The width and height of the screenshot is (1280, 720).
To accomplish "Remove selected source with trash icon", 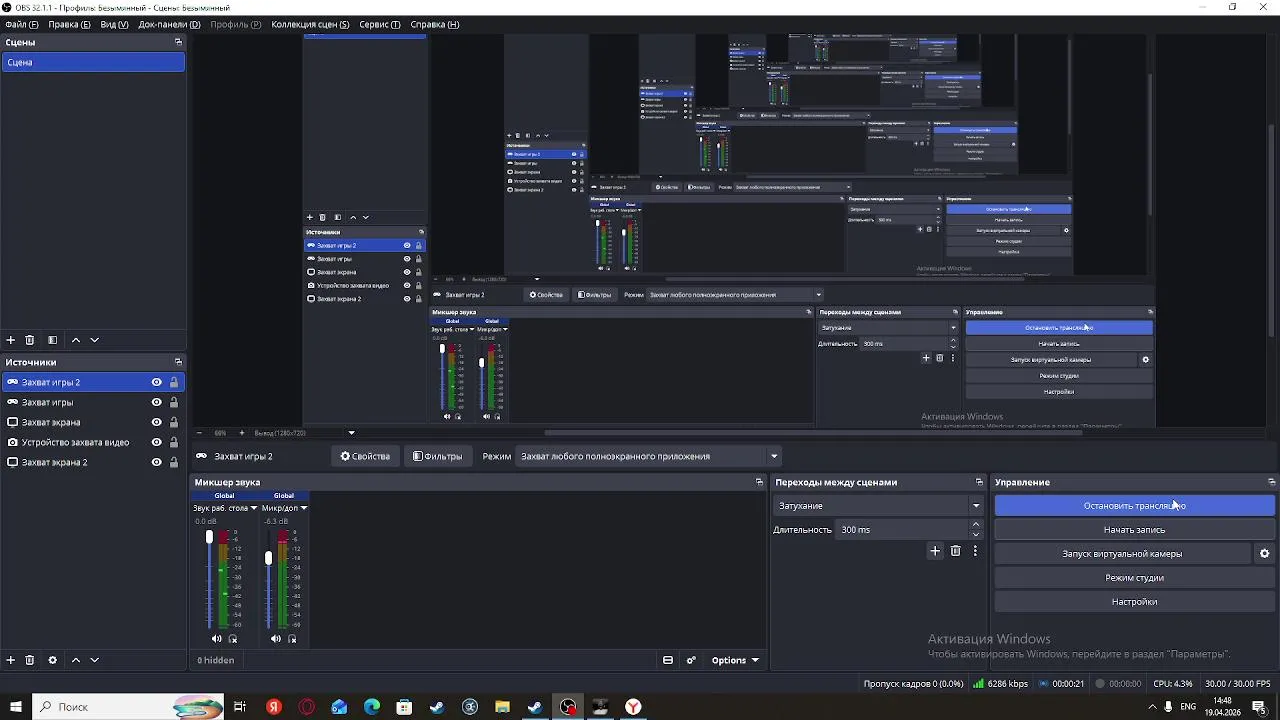I will coord(30,660).
